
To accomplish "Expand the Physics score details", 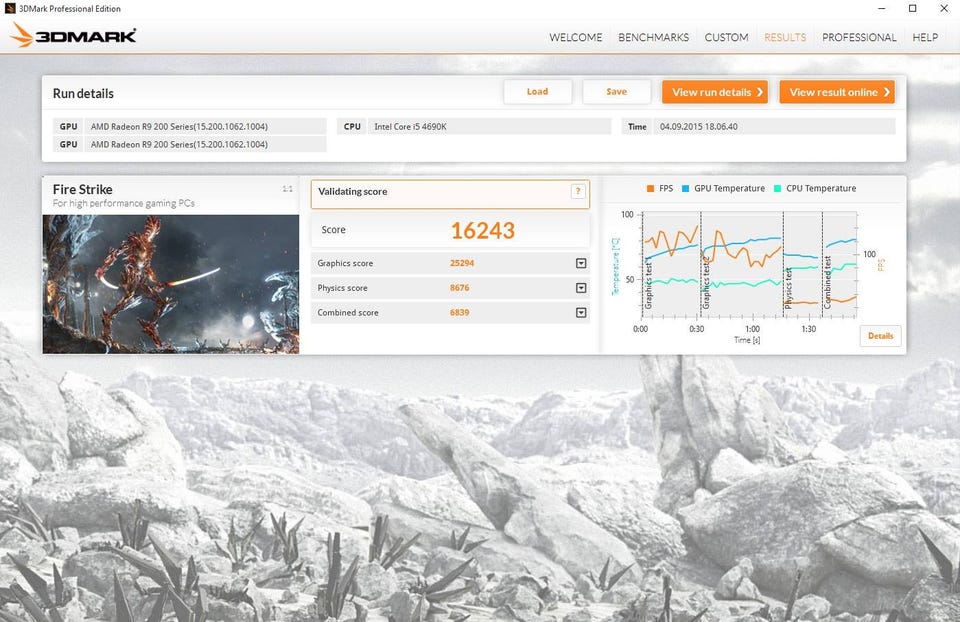I will 581,288.
